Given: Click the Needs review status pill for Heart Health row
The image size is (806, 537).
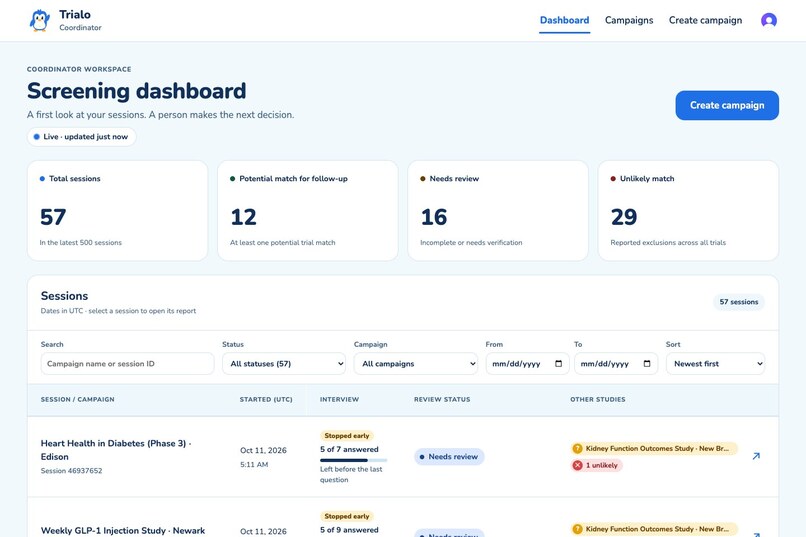Looking at the screenshot, I should click(449, 456).
